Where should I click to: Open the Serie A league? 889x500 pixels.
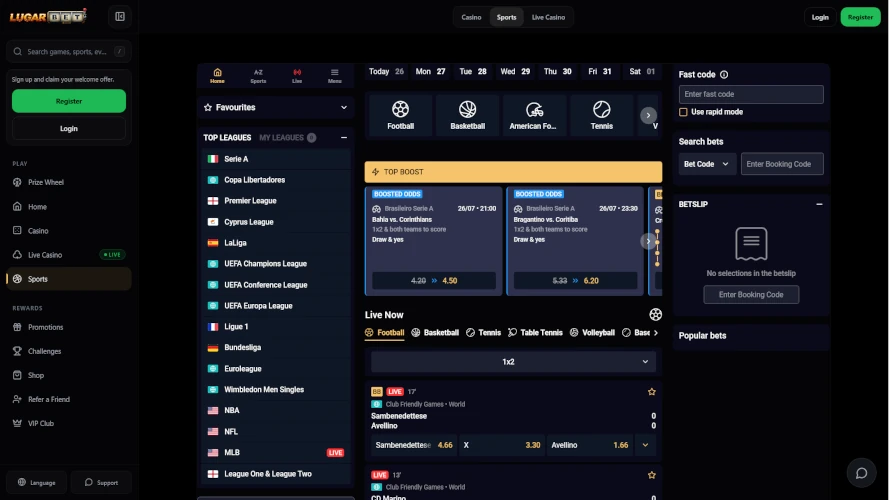[x=276, y=159]
